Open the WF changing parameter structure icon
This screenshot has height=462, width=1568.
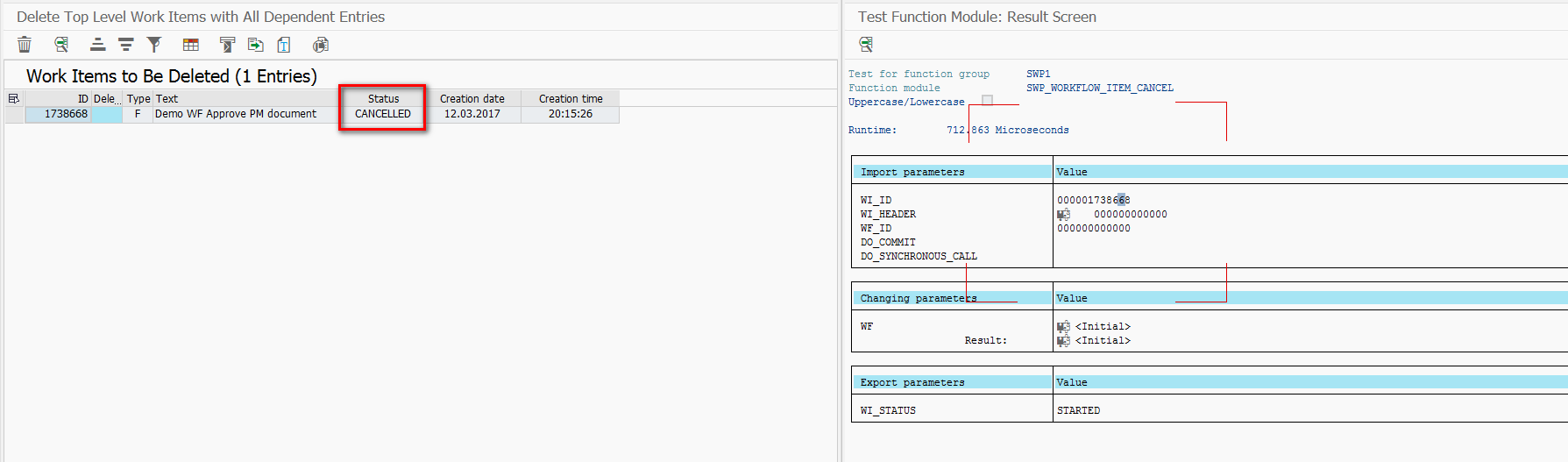[x=1064, y=327]
